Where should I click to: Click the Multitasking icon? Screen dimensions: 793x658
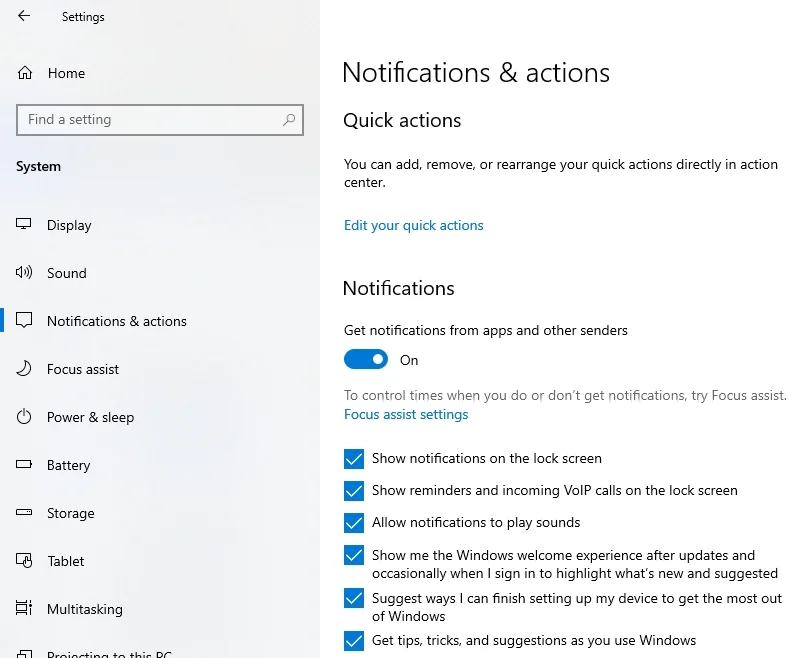24,608
